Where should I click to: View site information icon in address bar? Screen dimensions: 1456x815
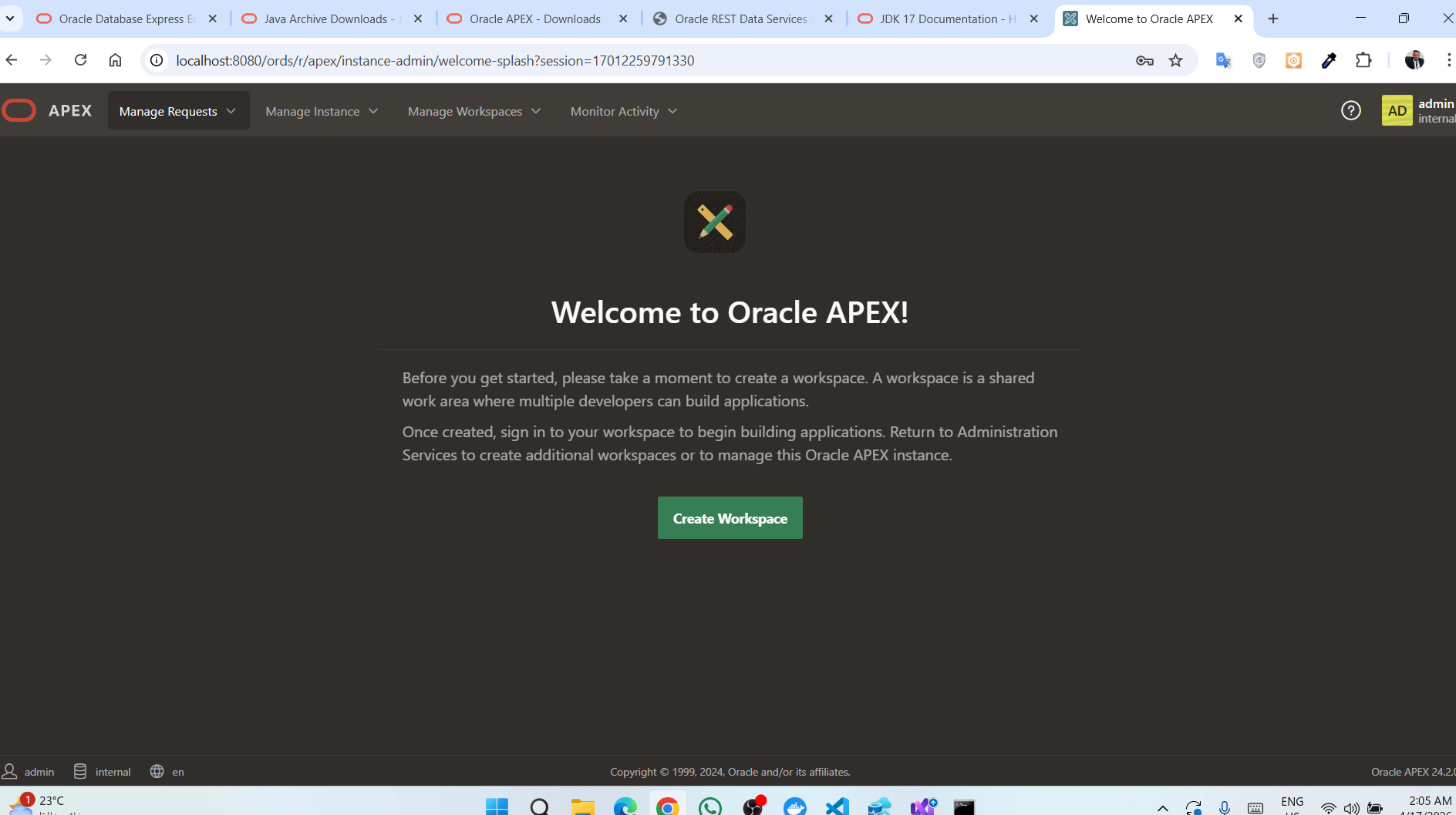point(157,60)
